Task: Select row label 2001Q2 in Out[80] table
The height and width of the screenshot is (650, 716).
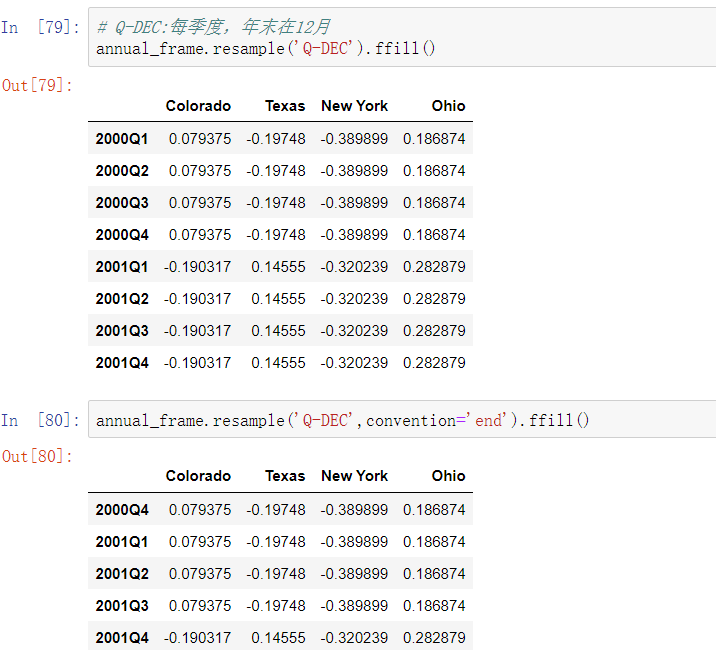Action: [122, 574]
